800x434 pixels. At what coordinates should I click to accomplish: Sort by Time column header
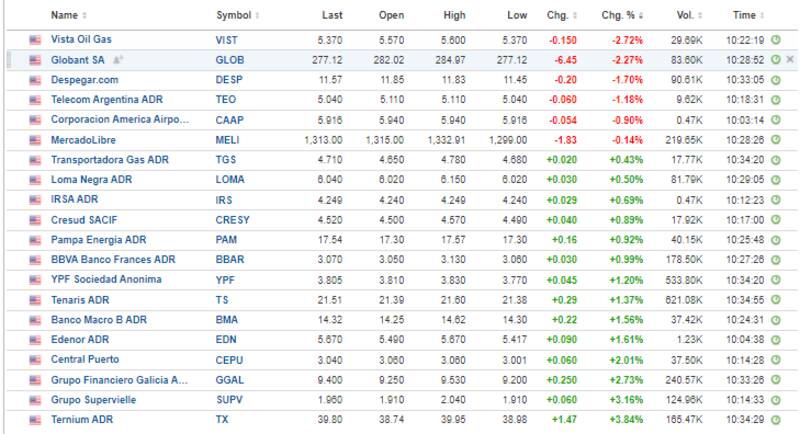[763, 16]
